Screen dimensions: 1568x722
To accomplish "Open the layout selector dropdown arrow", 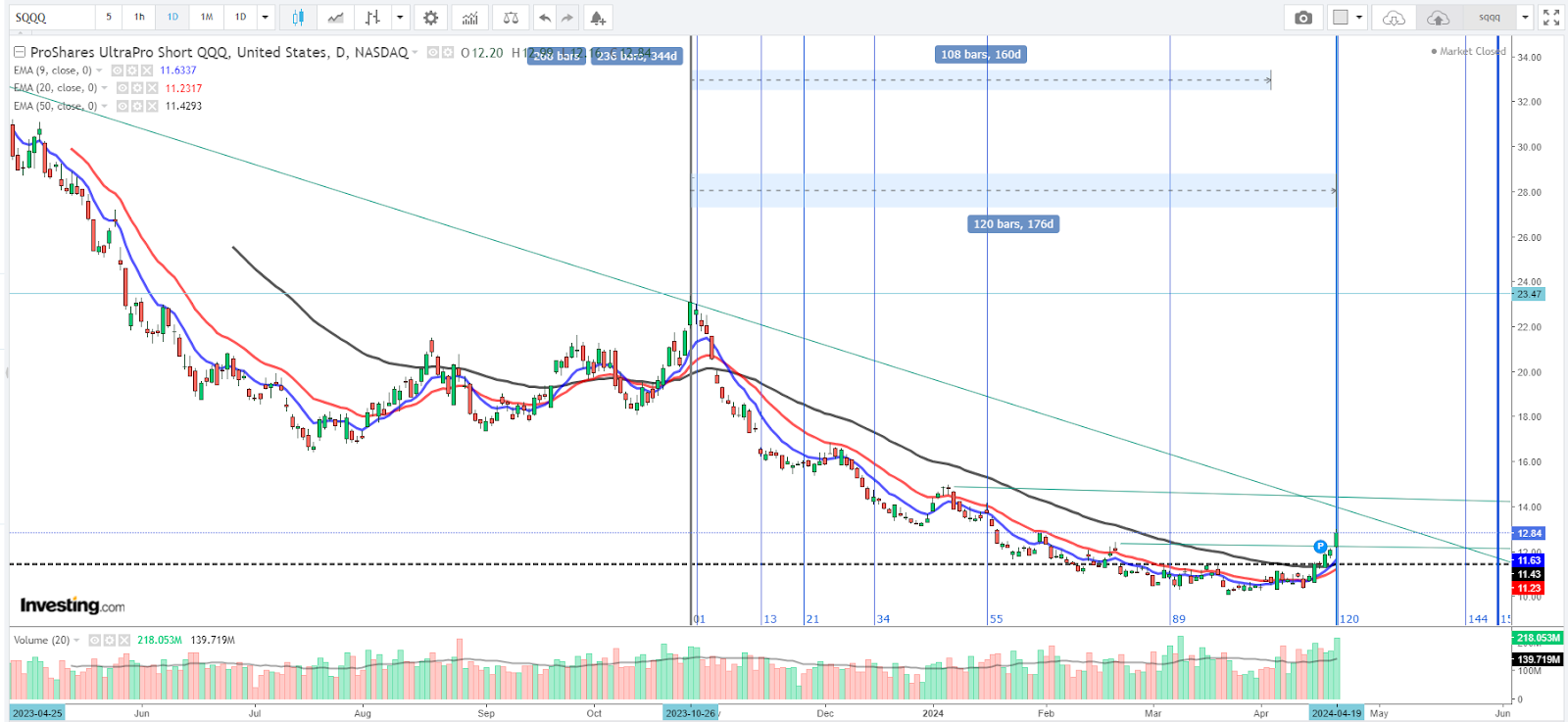I will click(x=1359, y=18).
